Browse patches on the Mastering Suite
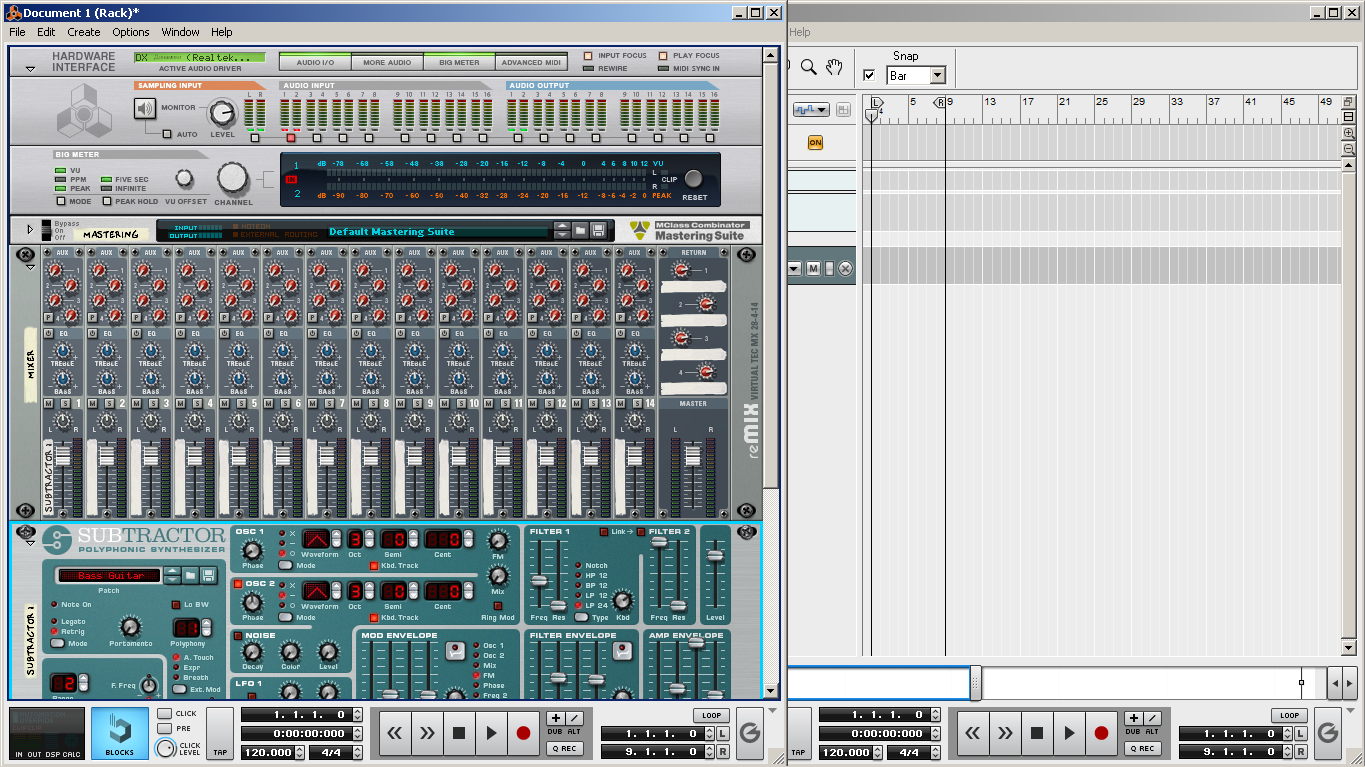The width and height of the screenshot is (1365, 767). tap(580, 231)
